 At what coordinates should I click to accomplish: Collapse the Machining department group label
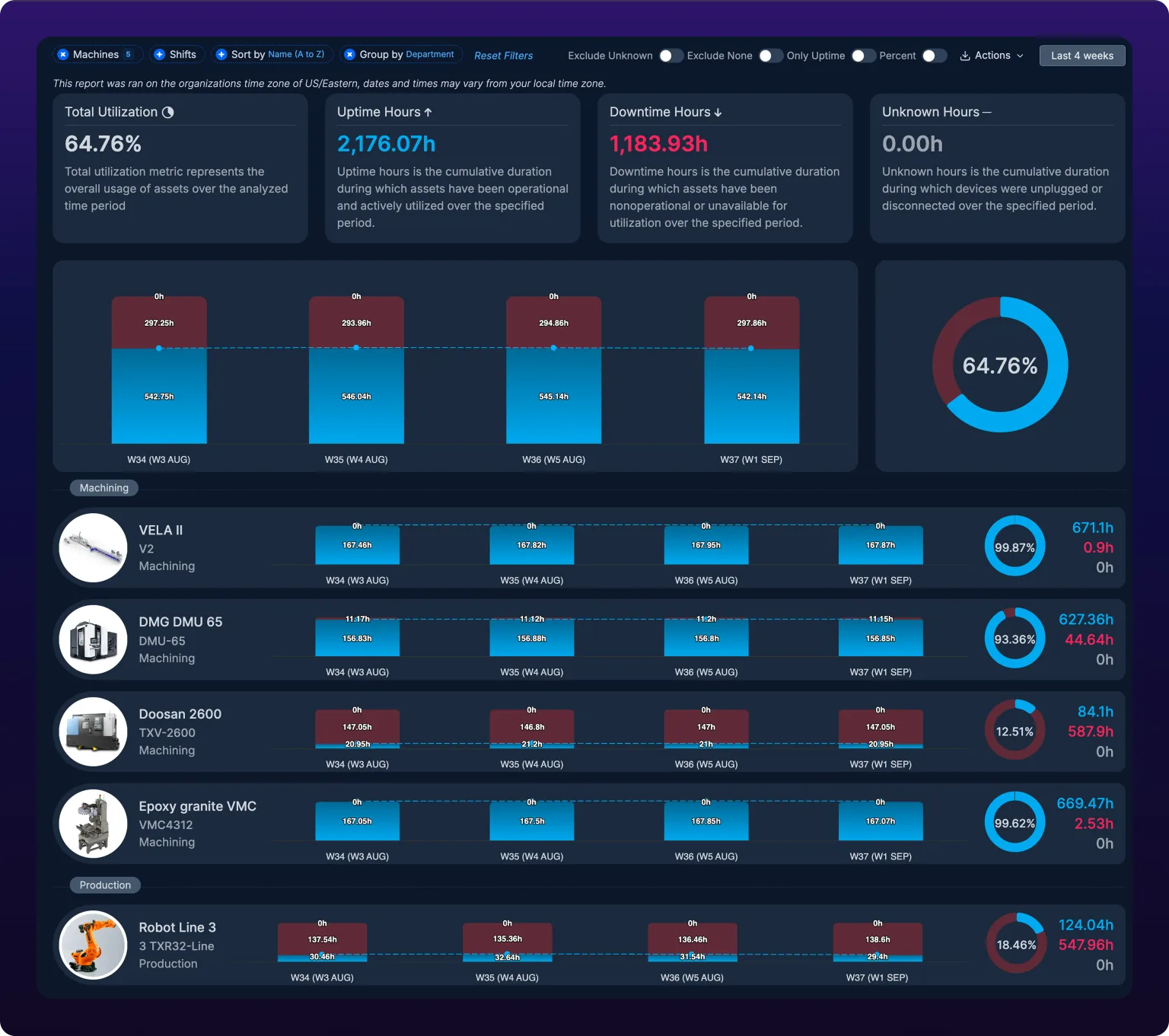pos(104,488)
